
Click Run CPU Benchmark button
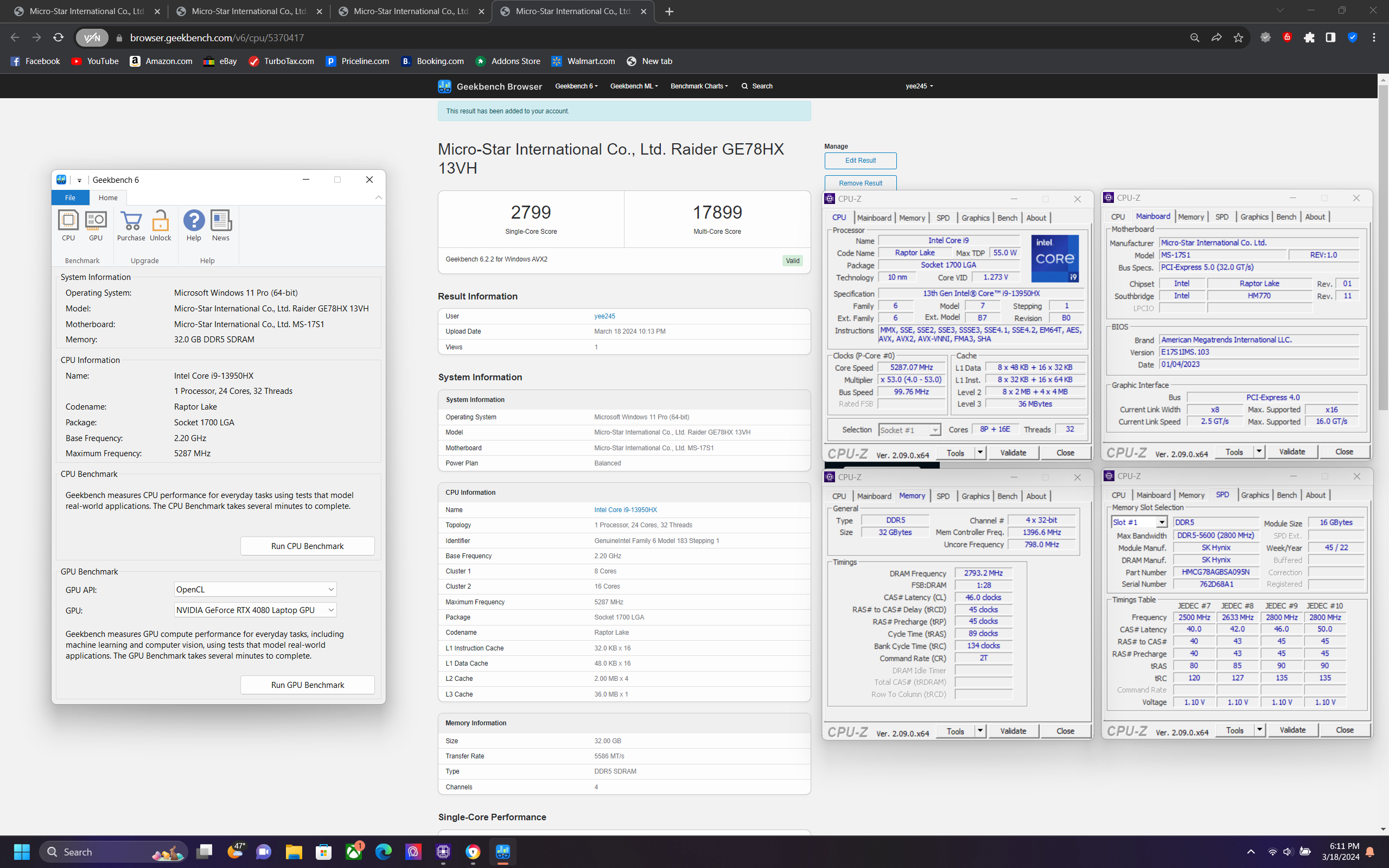307,546
